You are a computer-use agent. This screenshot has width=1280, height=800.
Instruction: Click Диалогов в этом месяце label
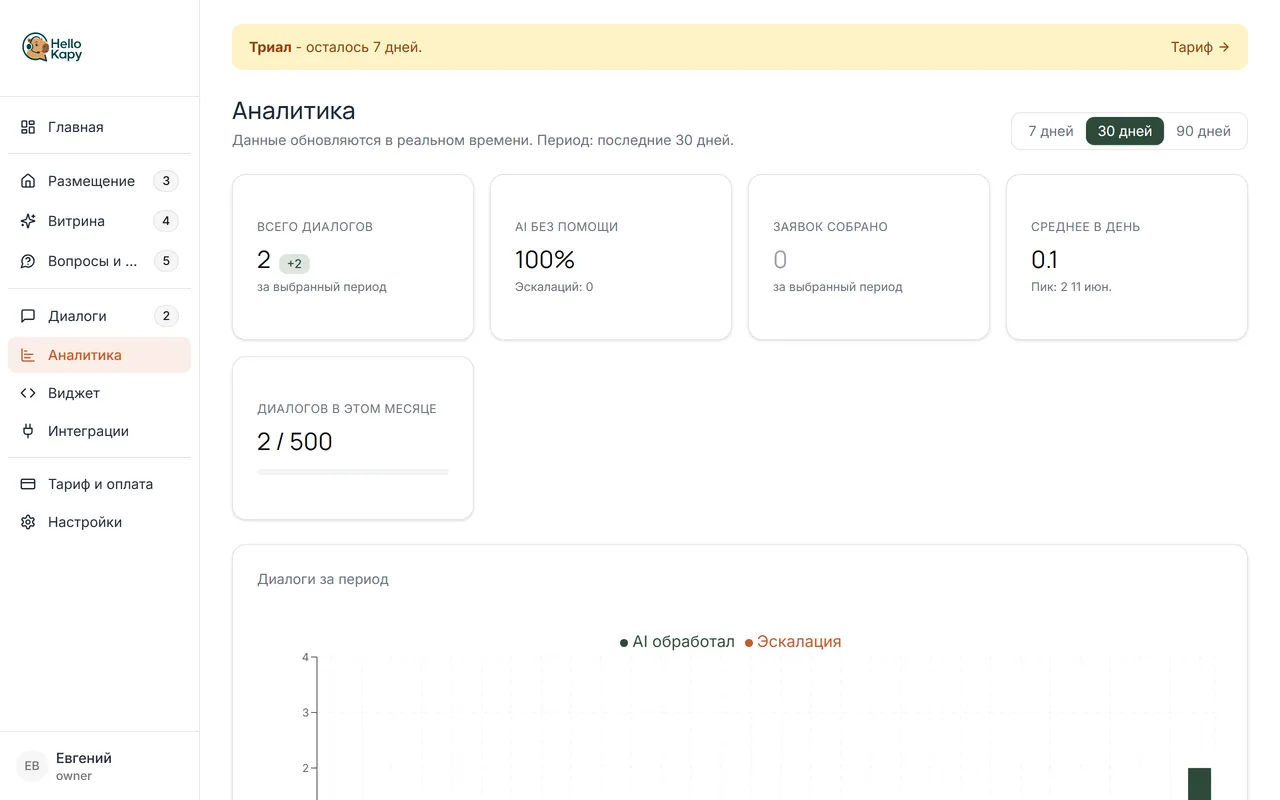pyautogui.click(x=347, y=409)
